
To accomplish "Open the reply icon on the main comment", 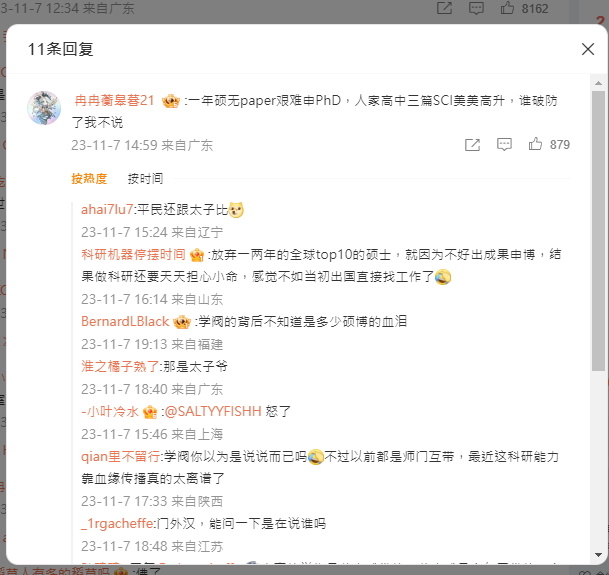I will point(504,145).
